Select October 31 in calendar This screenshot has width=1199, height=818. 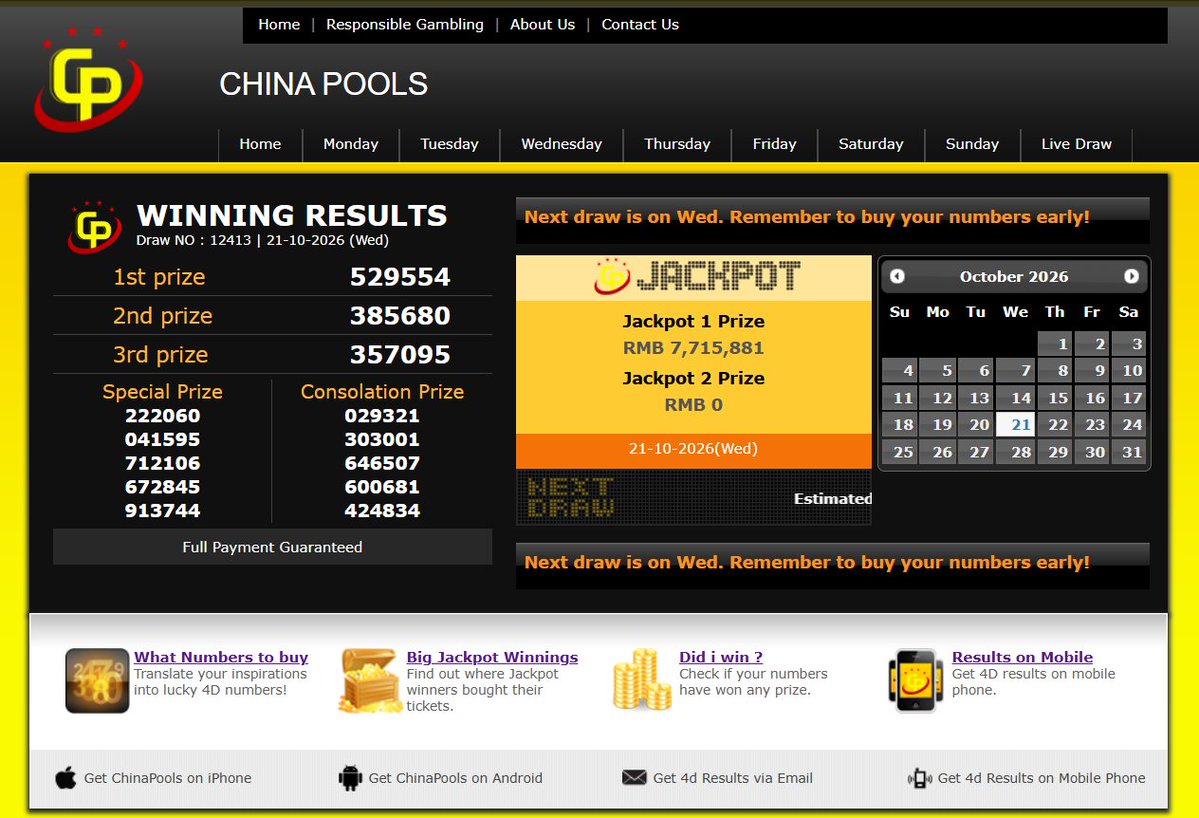point(1129,452)
